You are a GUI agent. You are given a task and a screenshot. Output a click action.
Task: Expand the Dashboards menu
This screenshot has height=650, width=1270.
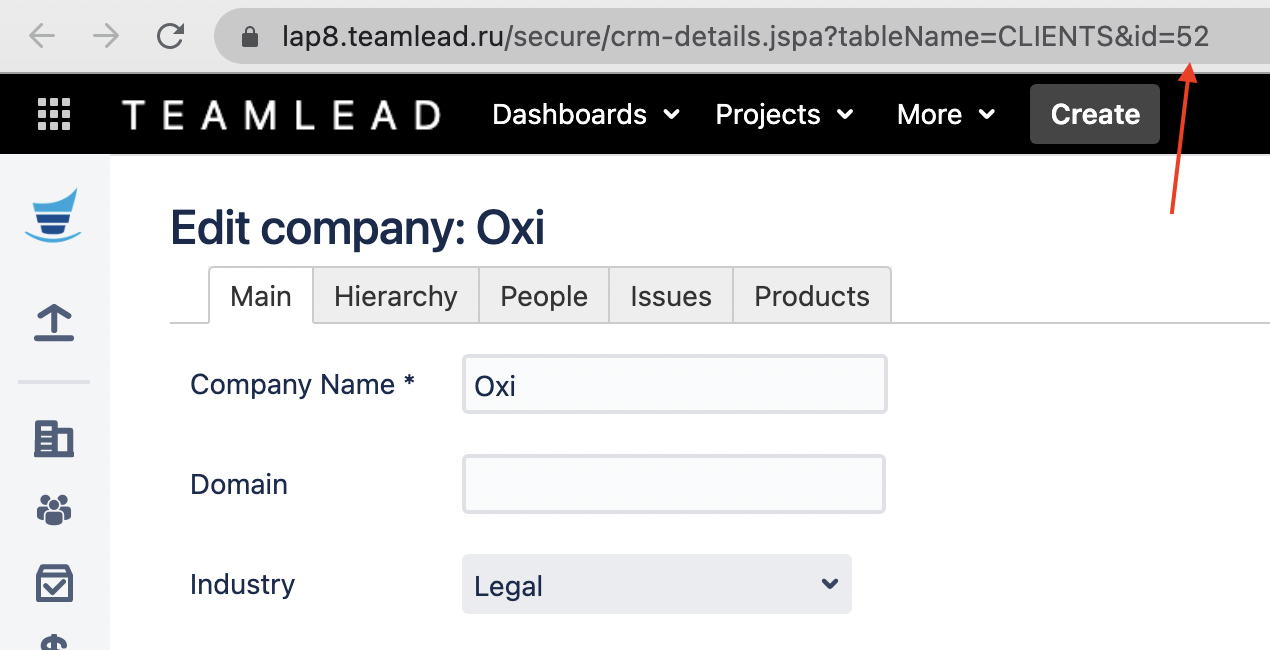pyautogui.click(x=586, y=115)
